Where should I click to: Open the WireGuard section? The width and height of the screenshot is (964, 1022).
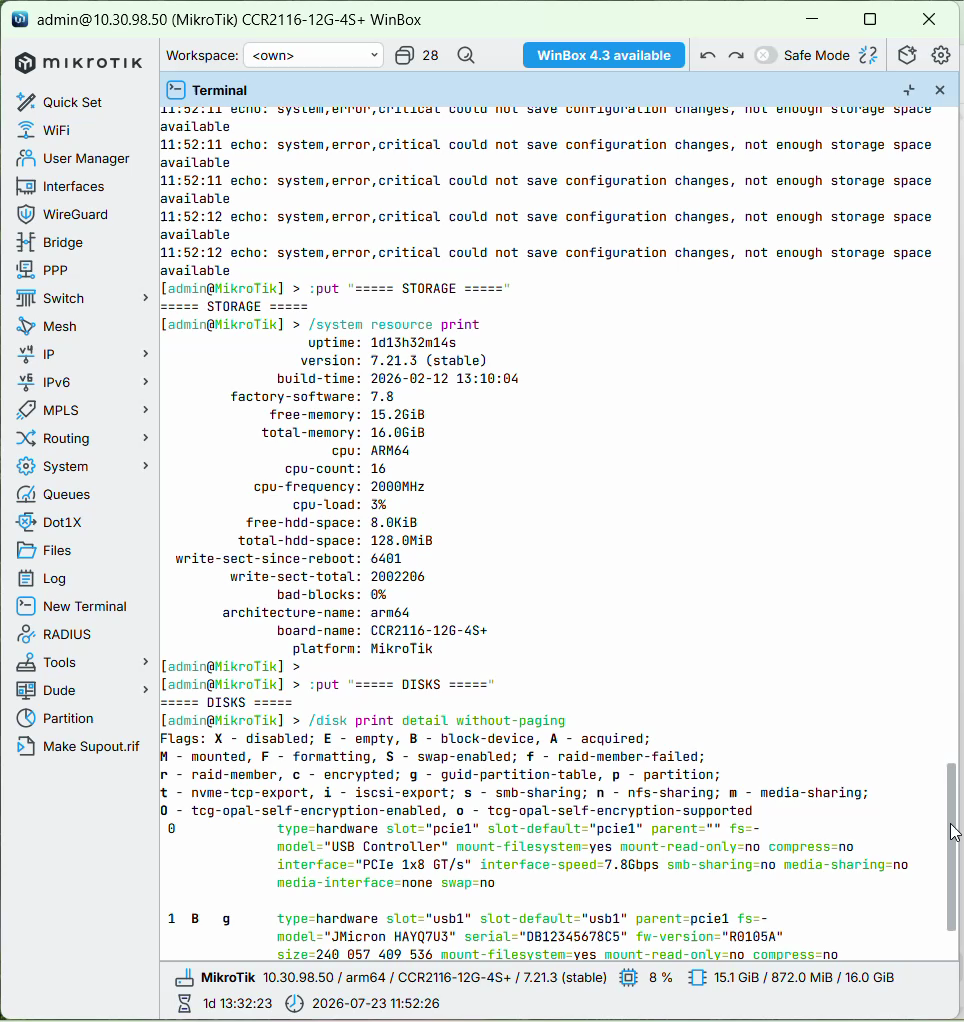pos(75,214)
